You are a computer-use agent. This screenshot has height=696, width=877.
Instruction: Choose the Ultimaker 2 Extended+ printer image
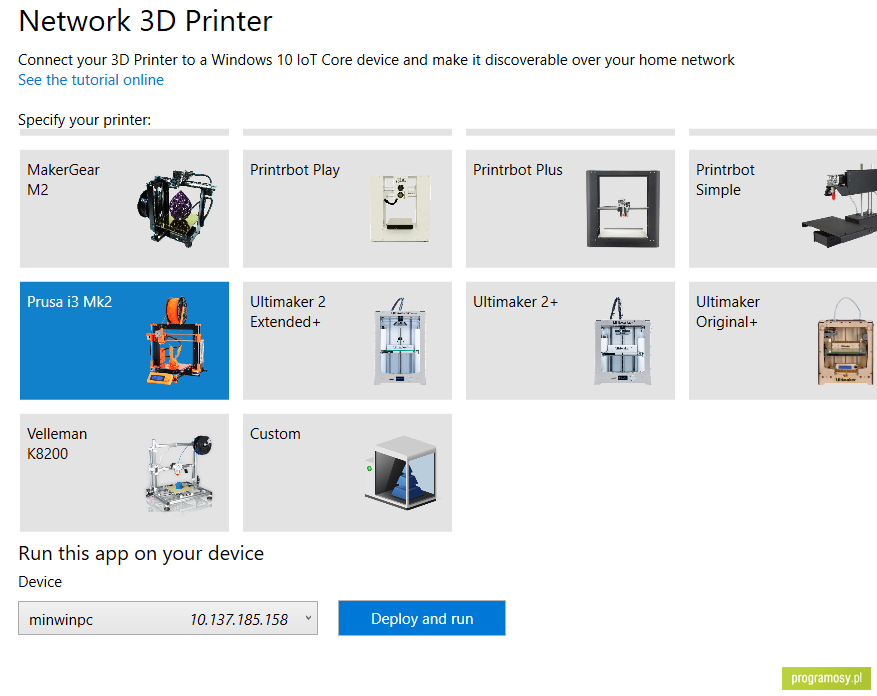point(399,341)
